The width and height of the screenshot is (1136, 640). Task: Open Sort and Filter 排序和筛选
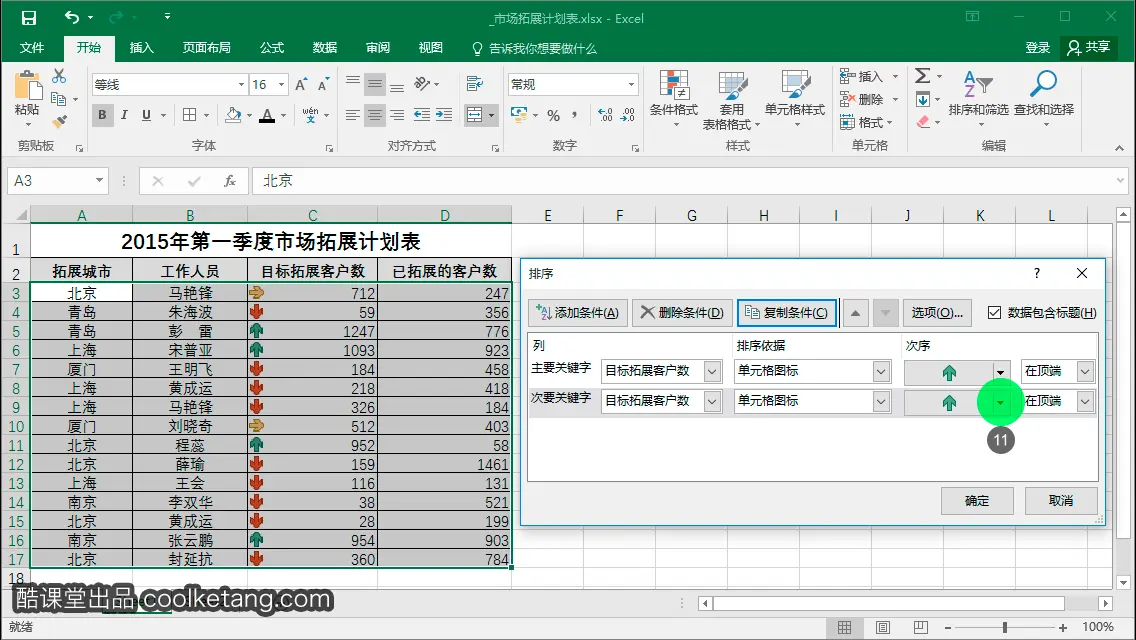978,99
